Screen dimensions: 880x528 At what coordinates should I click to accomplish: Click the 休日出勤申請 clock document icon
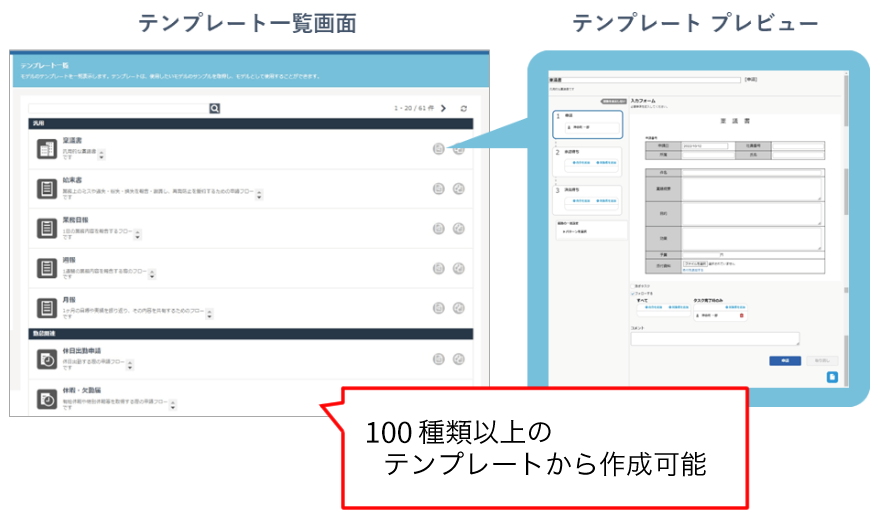(47, 360)
